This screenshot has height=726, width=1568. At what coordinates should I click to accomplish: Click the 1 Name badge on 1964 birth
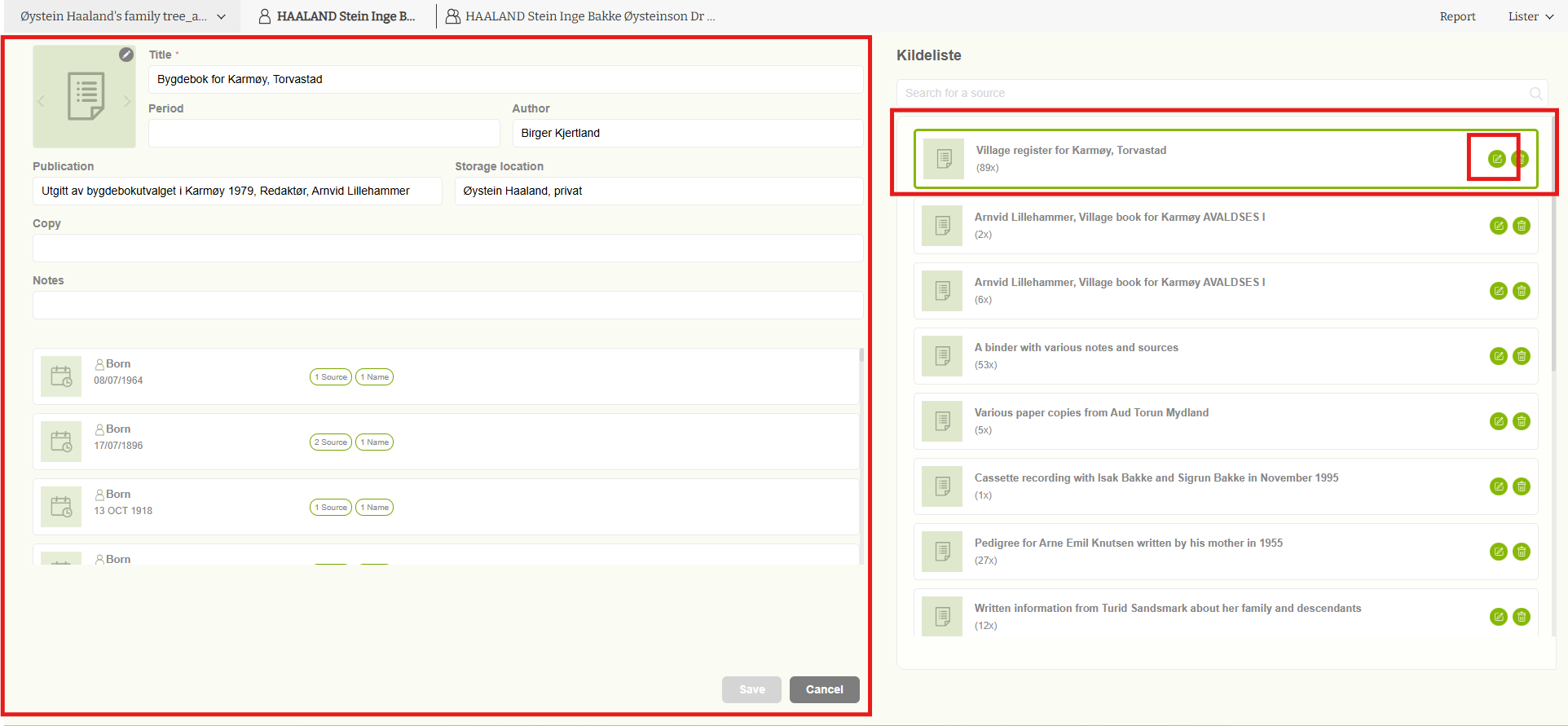375,377
